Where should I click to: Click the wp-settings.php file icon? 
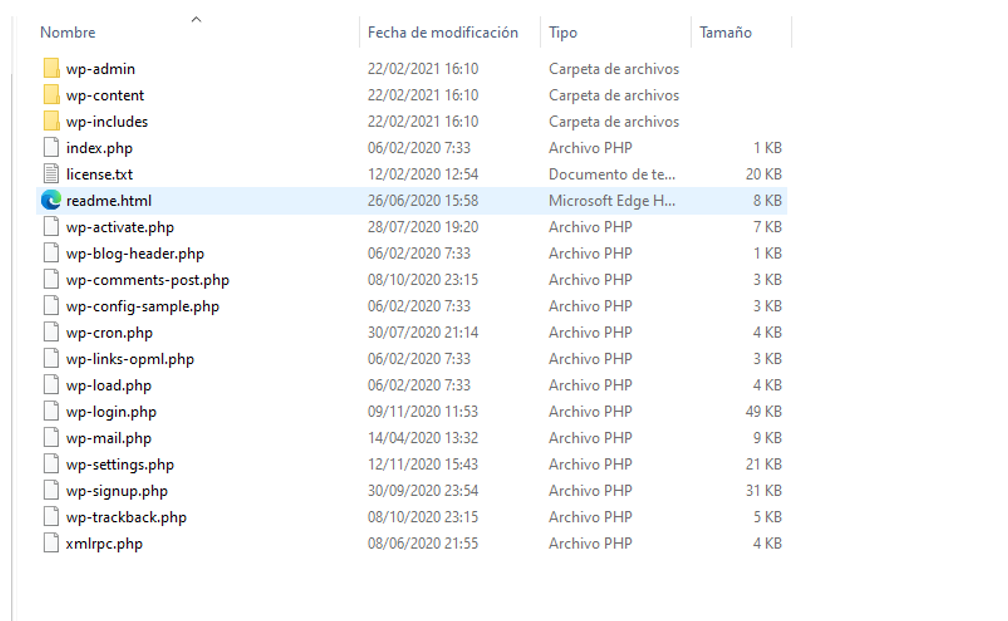pyautogui.click(x=51, y=464)
